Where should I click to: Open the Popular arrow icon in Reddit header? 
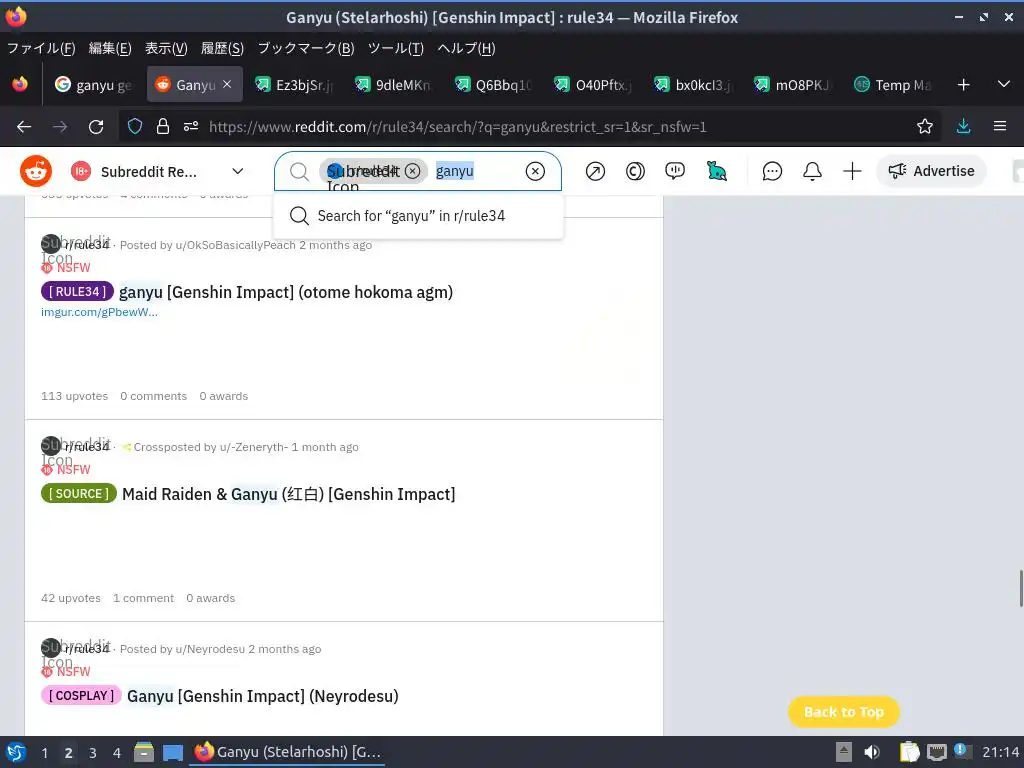point(595,171)
